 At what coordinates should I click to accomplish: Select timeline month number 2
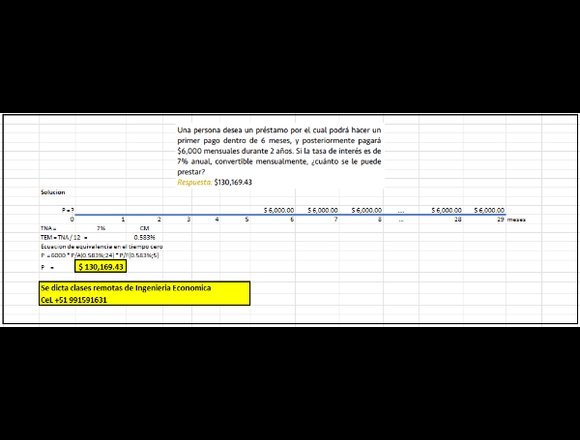coord(159,220)
